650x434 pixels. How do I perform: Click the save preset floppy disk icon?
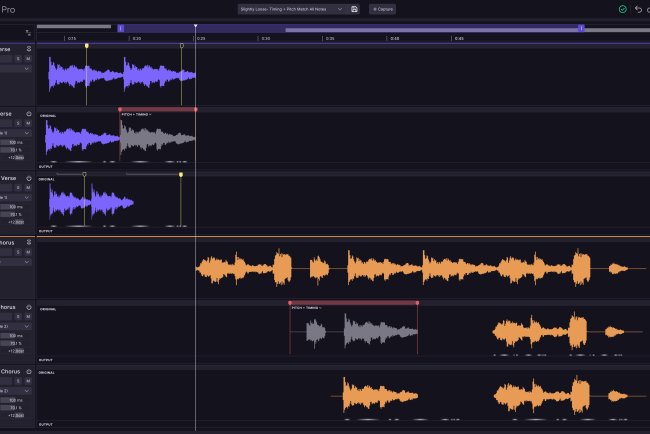(x=354, y=9)
